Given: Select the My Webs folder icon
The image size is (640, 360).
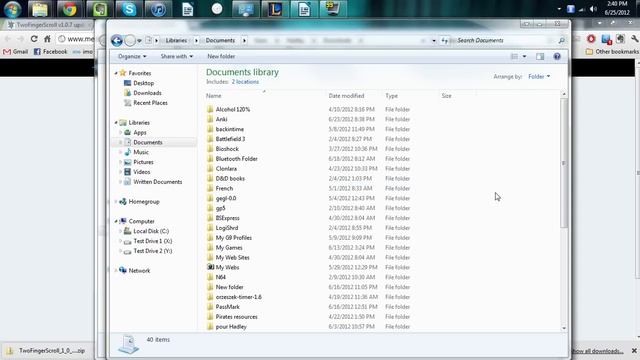Looking at the screenshot, I should tap(210, 267).
